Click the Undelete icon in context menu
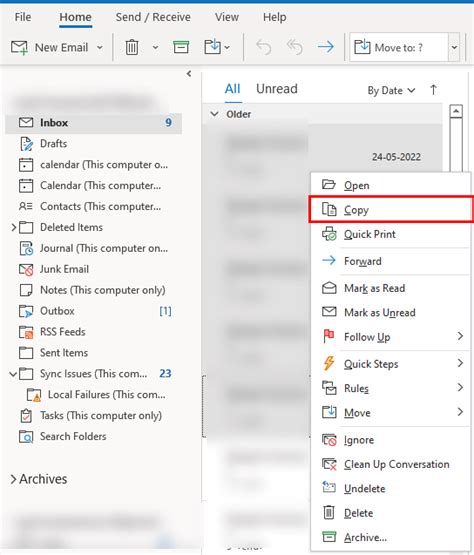The height and width of the screenshot is (555, 474). 329,487
